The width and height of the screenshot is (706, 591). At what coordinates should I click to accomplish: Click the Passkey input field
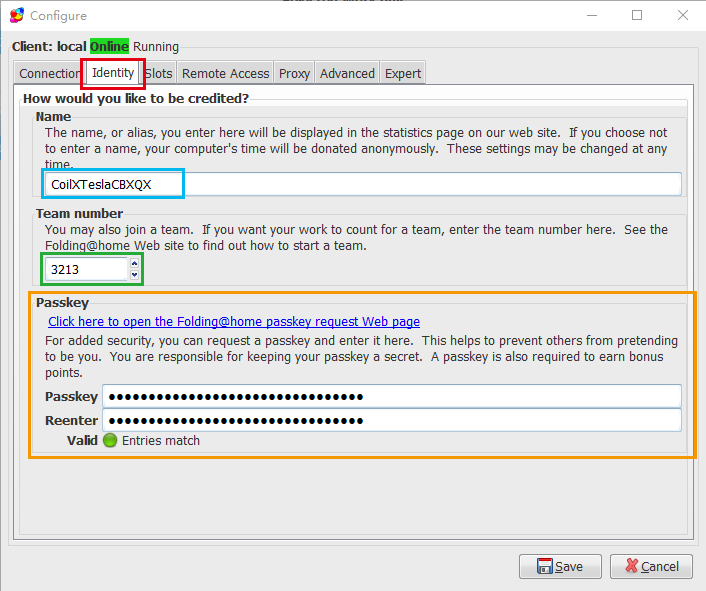pos(392,397)
